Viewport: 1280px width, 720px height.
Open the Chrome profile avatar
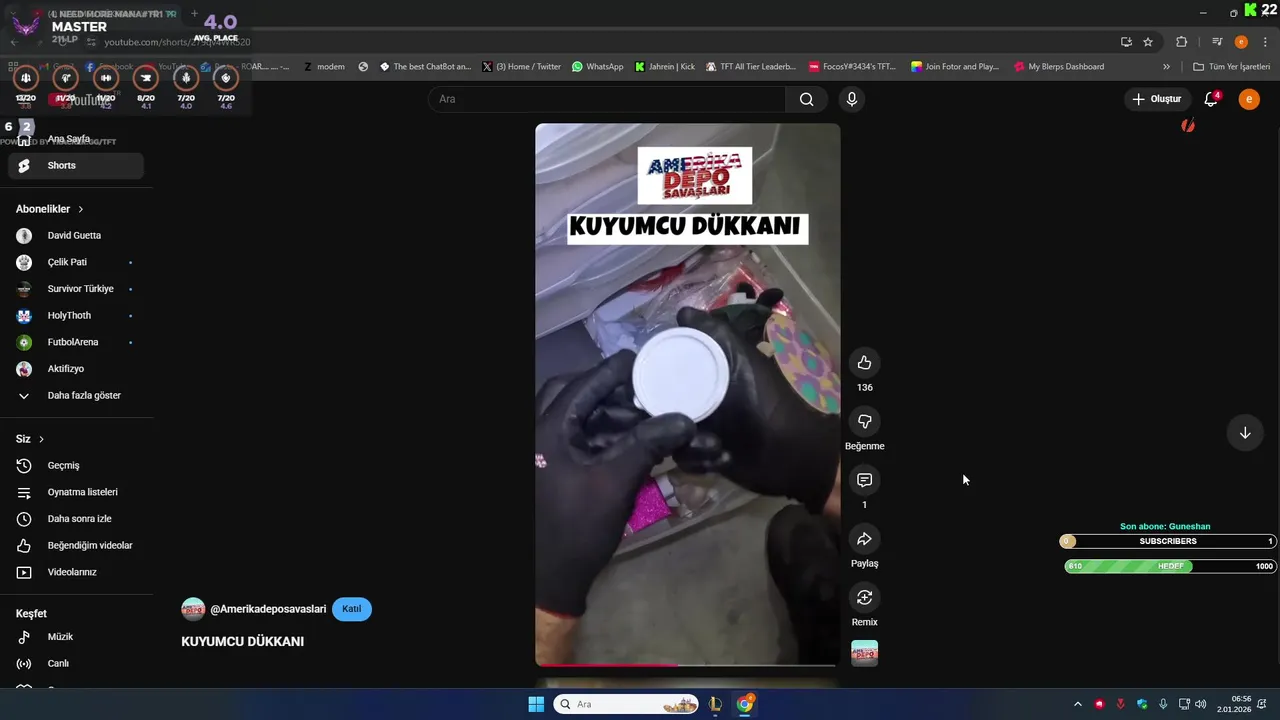point(1241,42)
